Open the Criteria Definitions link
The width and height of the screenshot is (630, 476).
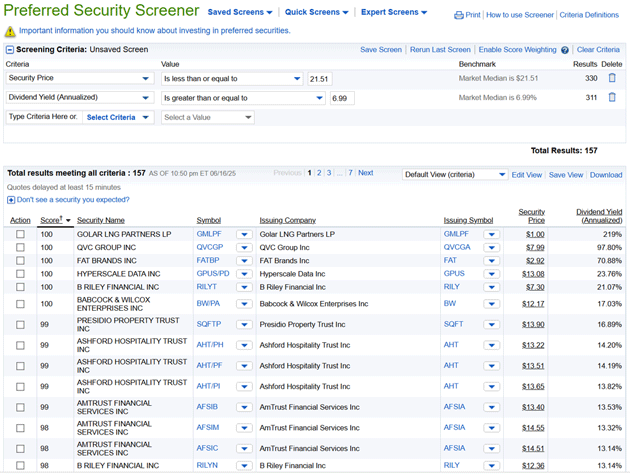click(x=589, y=15)
